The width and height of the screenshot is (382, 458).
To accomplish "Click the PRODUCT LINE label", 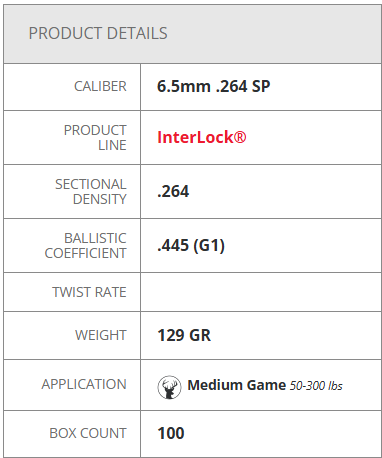I will pyautogui.click(x=95, y=138).
